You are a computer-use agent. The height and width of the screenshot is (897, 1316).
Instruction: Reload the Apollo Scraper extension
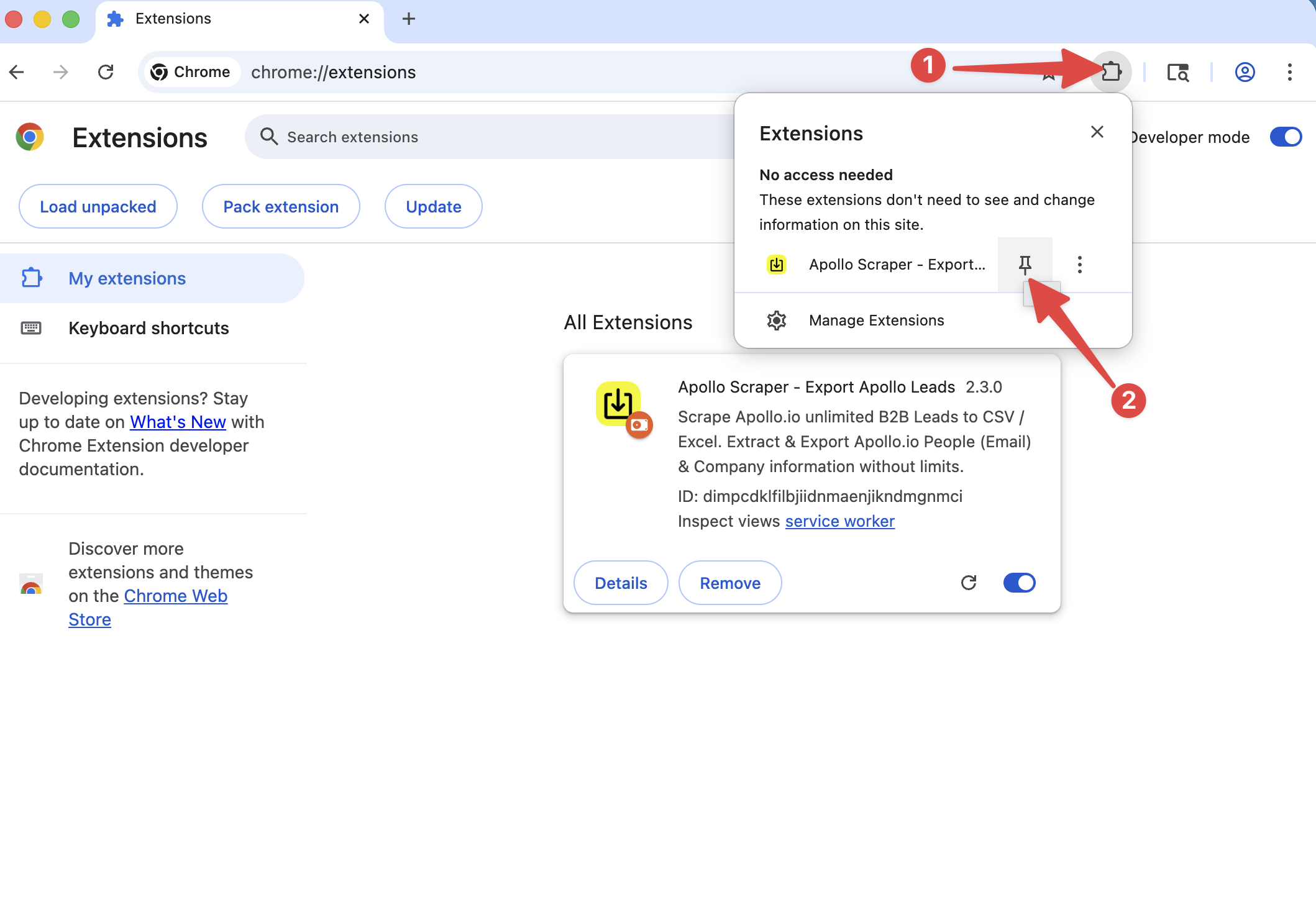coord(969,583)
